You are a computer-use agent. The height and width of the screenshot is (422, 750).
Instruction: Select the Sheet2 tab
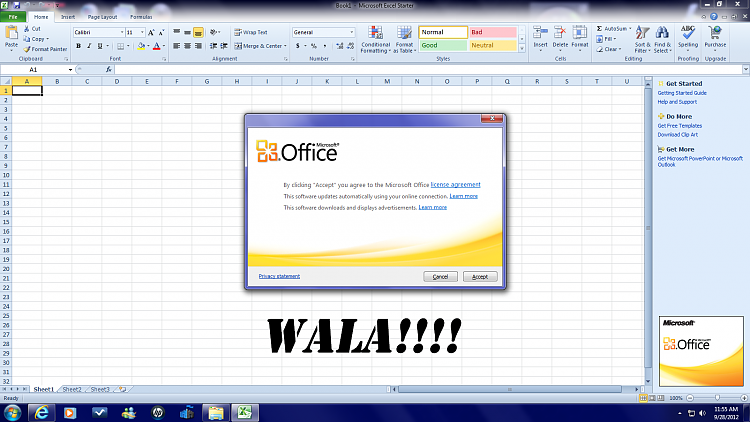[72, 389]
